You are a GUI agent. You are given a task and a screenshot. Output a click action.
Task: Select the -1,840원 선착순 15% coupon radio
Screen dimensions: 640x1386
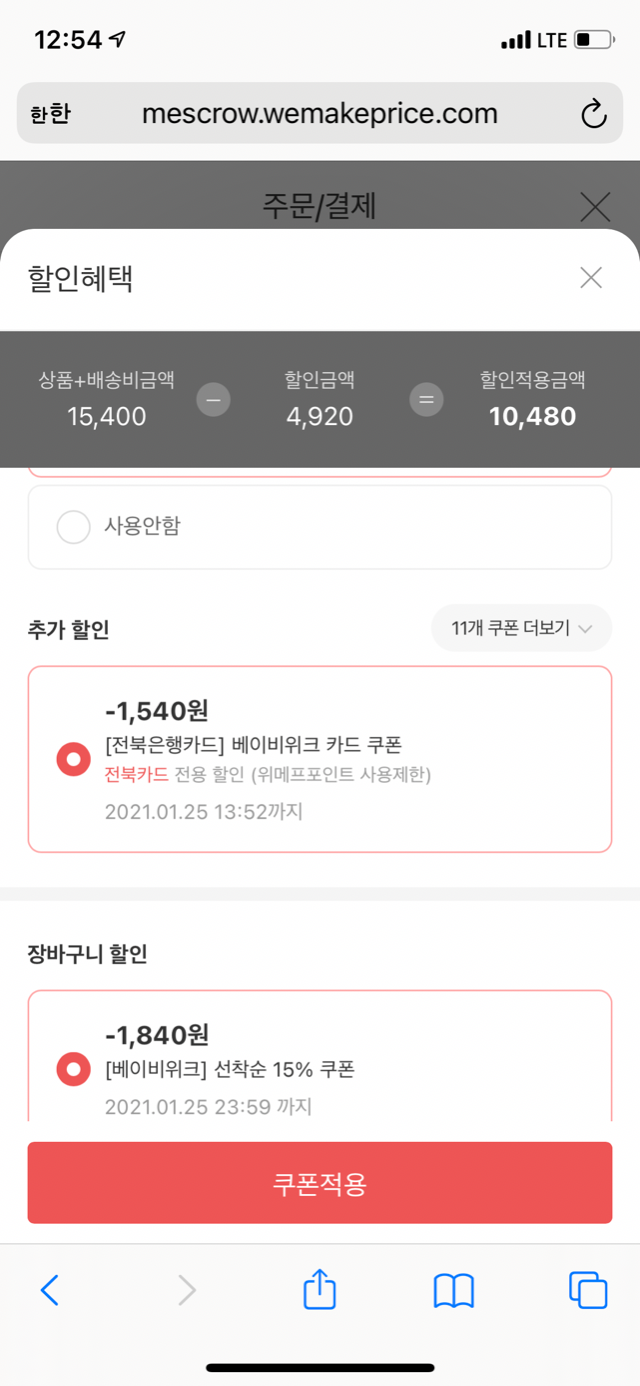click(x=74, y=1070)
